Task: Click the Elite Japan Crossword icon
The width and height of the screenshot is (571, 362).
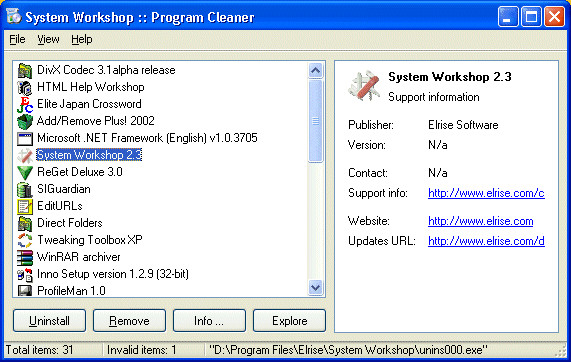Action: pyautogui.click(x=25, y=105)
